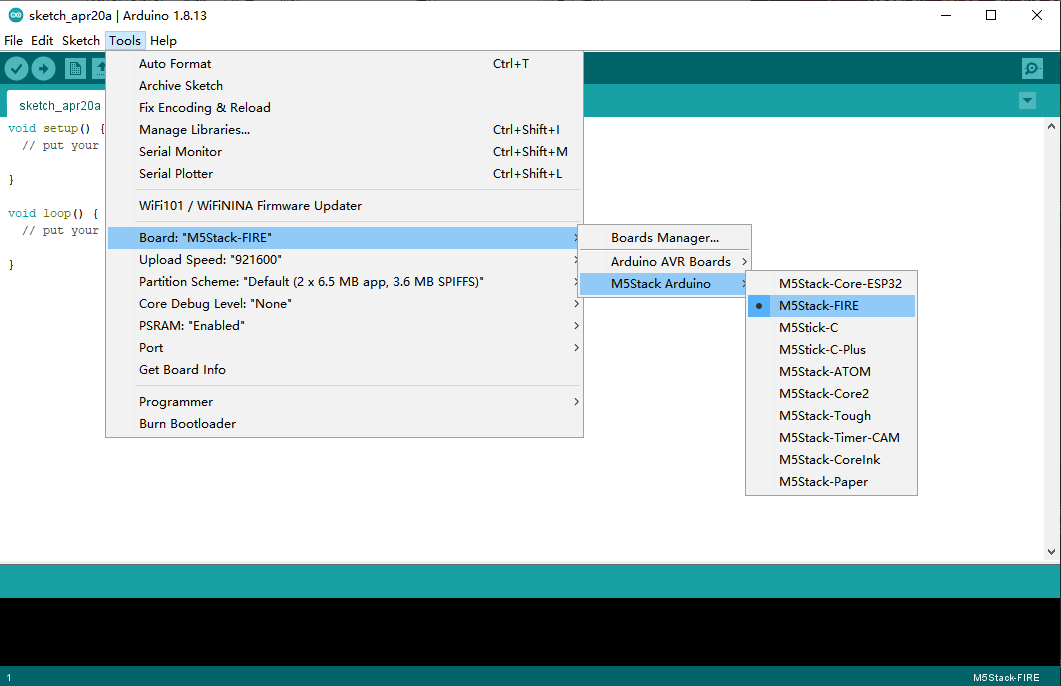Expand the M5Stack Arduino submenu
This screenshot has width=1061, height=686.
pos(664,283)
